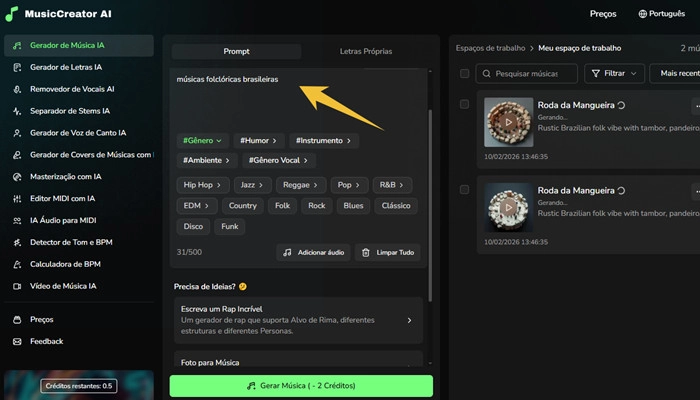This screenshot has width=700, height=400.
Task: Expand the Jazz genre chip
Action: pos(252,185)
